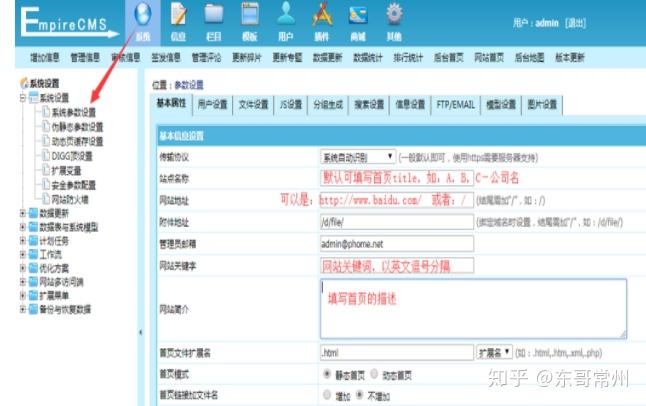Open the 信息 notepad icon
Screen dimensions: 646x406
pos(178,14)
